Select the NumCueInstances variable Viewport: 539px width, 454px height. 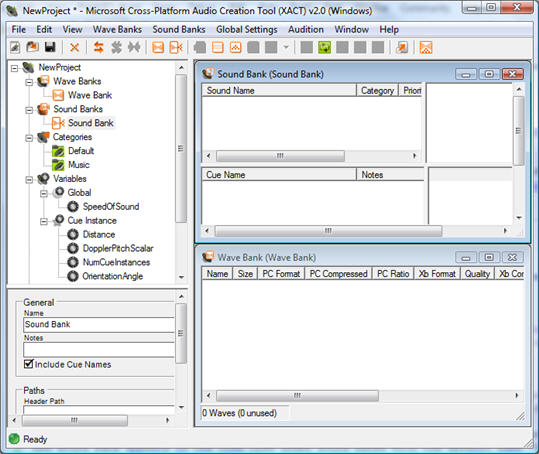pyautogui.click(x=116, y=262)
